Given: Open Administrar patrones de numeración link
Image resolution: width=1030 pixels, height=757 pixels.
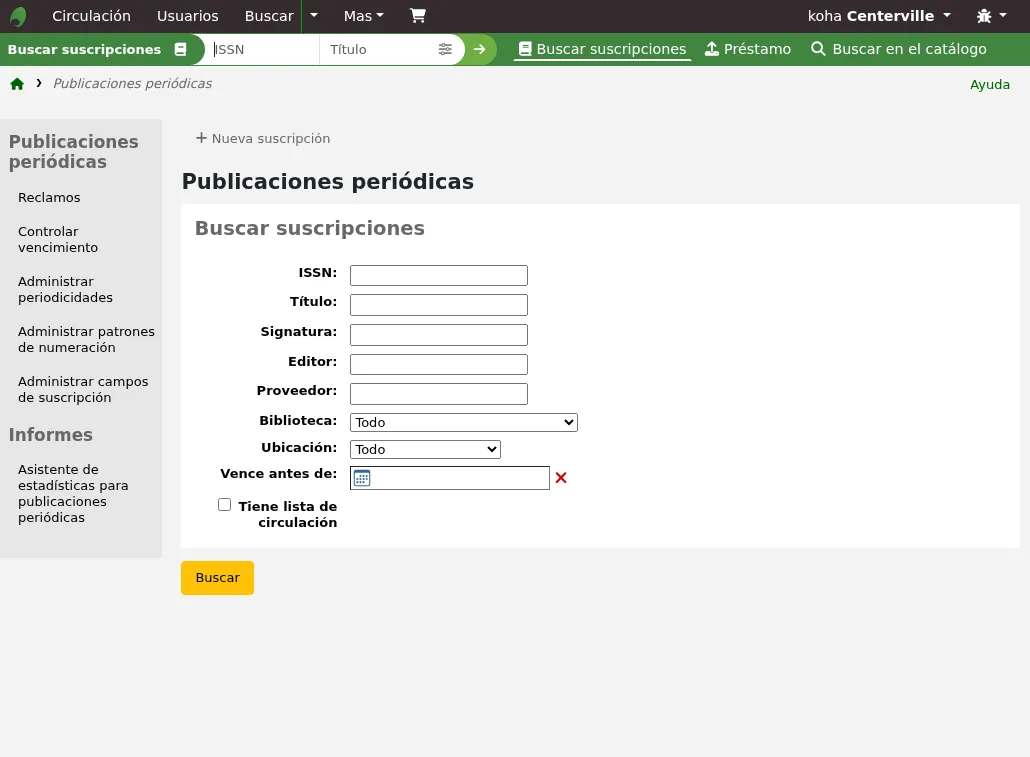Looking at the screenshot, I should (x=86, y=339).
